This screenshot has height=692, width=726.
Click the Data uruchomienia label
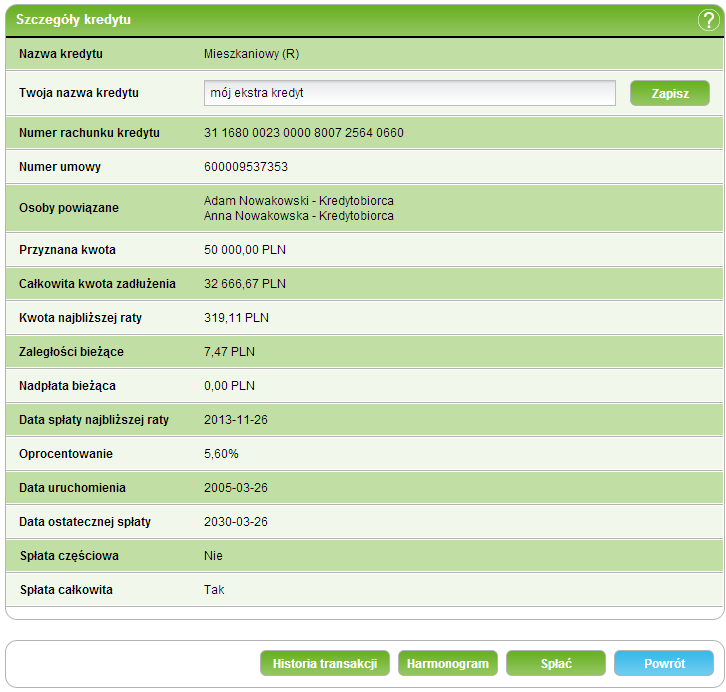point(72,488)
